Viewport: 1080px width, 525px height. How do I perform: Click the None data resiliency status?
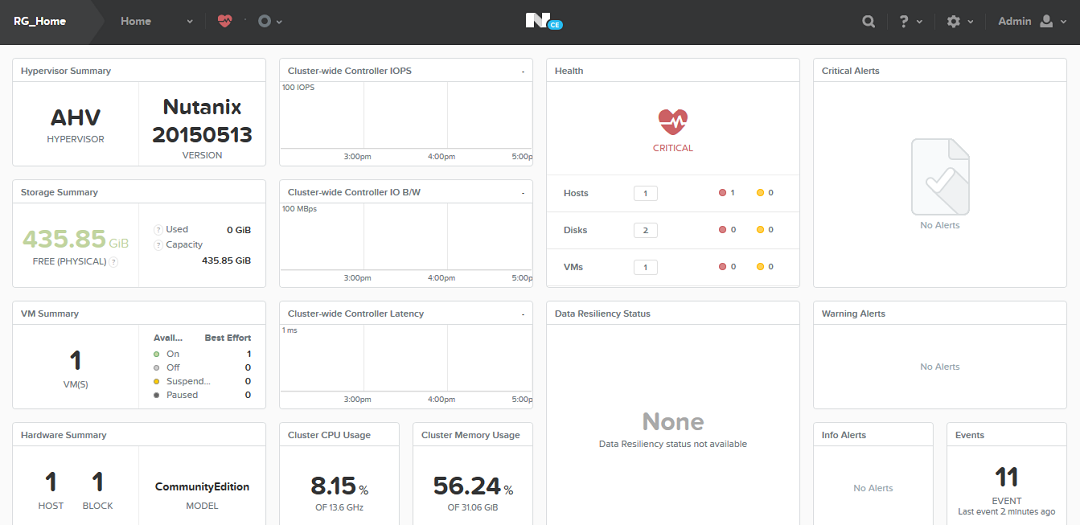(x=673, y=422)
